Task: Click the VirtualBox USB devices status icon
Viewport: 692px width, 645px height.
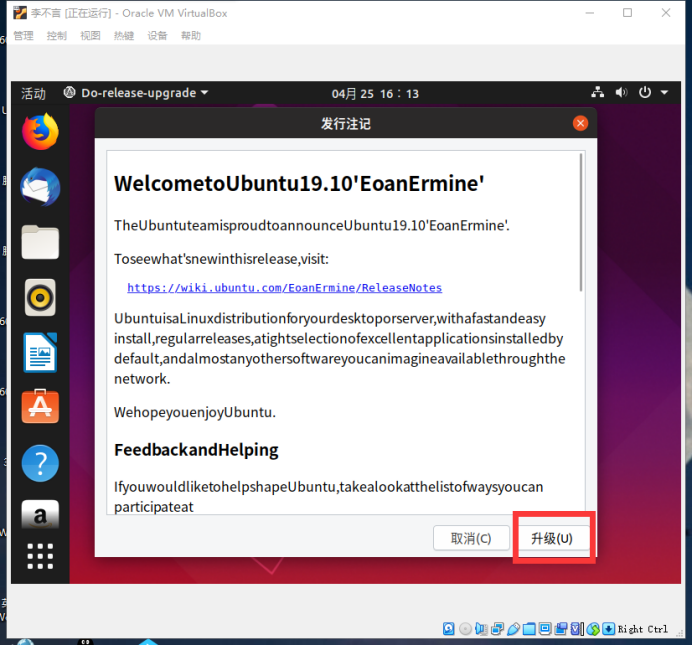Action: point(513,629)
